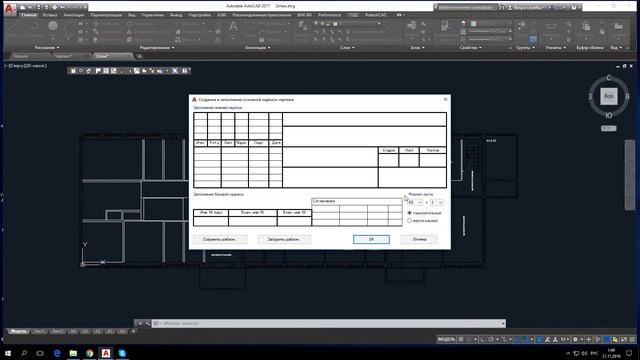Open status bar customization menu icon
Image resolution: width=640 pixels, height=360 pixels.
pyautogui.click(x=633, y=339)
